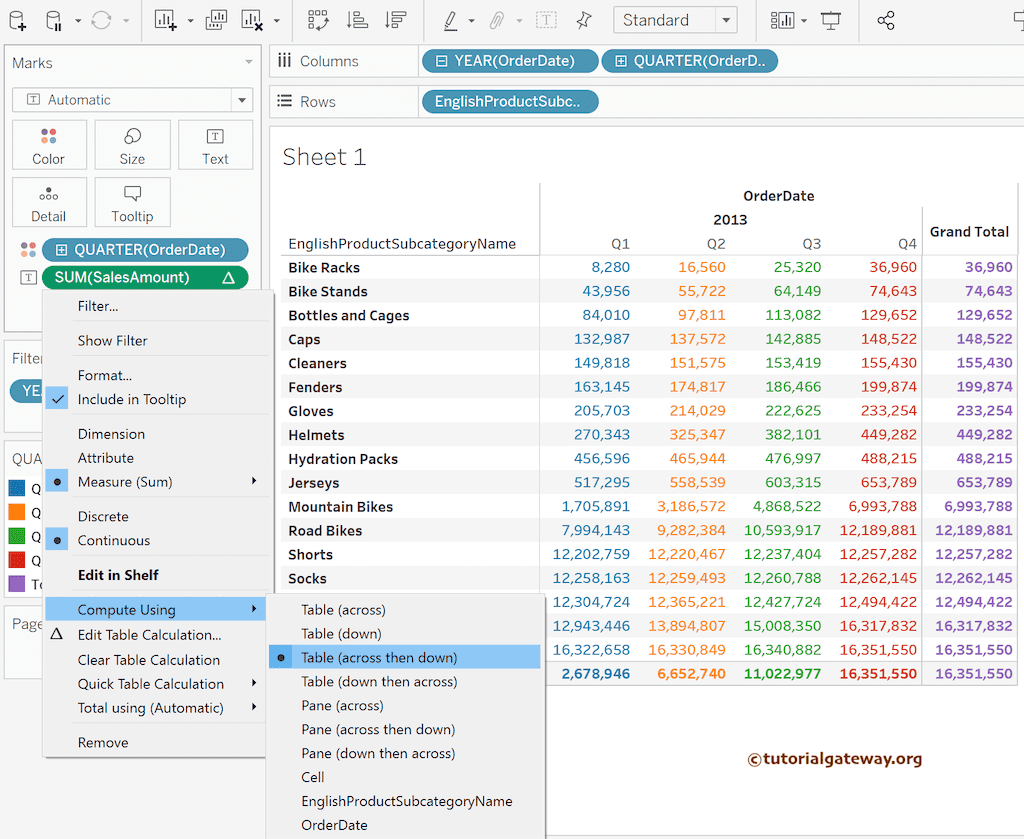
Task: Click the Fix Axes pin icon
Action: tap(583, 20)
